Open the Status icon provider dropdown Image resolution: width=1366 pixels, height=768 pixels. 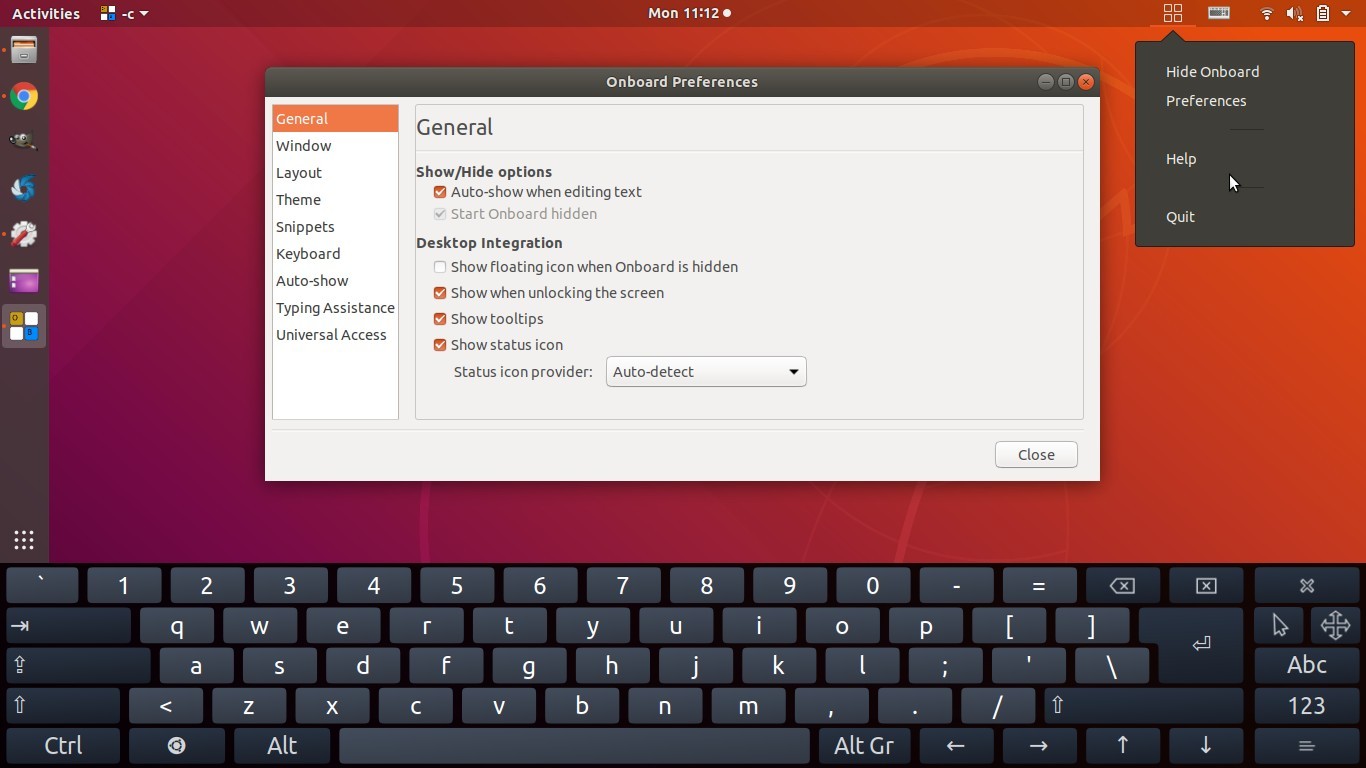tap(706, 372)
